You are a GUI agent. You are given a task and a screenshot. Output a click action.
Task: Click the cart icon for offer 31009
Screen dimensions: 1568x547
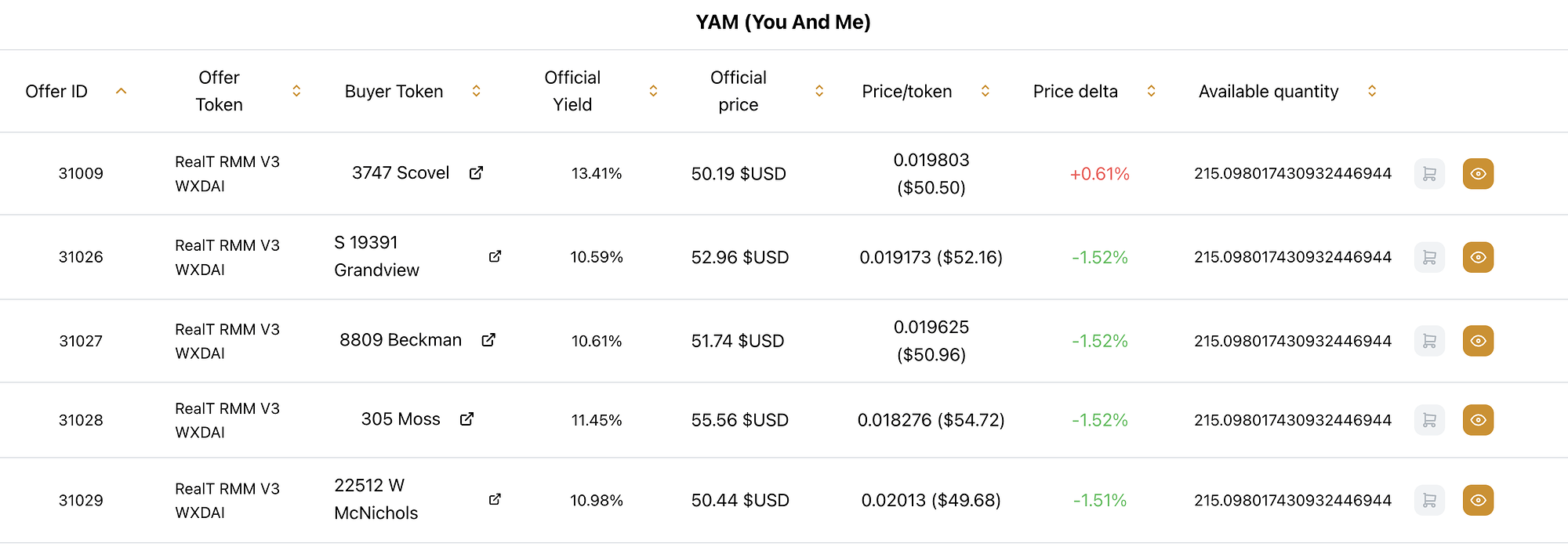pos(1429,174)
